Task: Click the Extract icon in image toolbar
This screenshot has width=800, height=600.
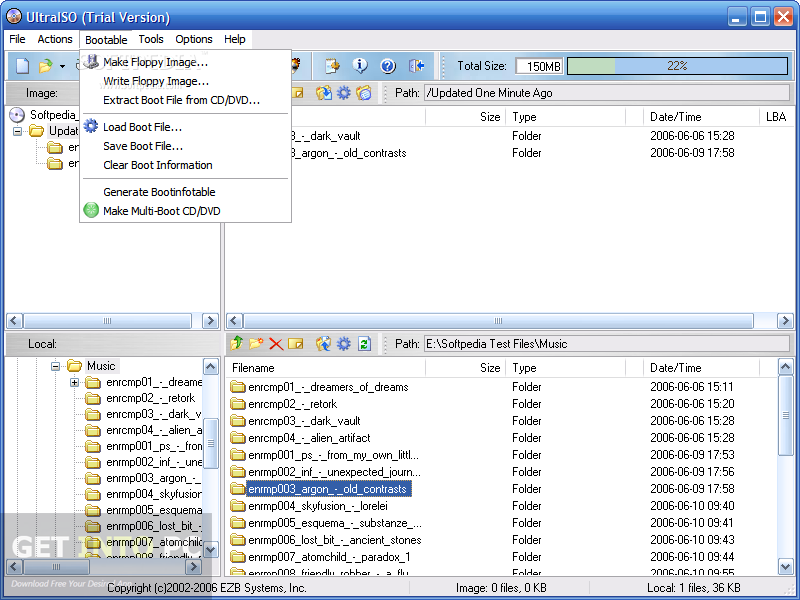Action: pos(323,93)
